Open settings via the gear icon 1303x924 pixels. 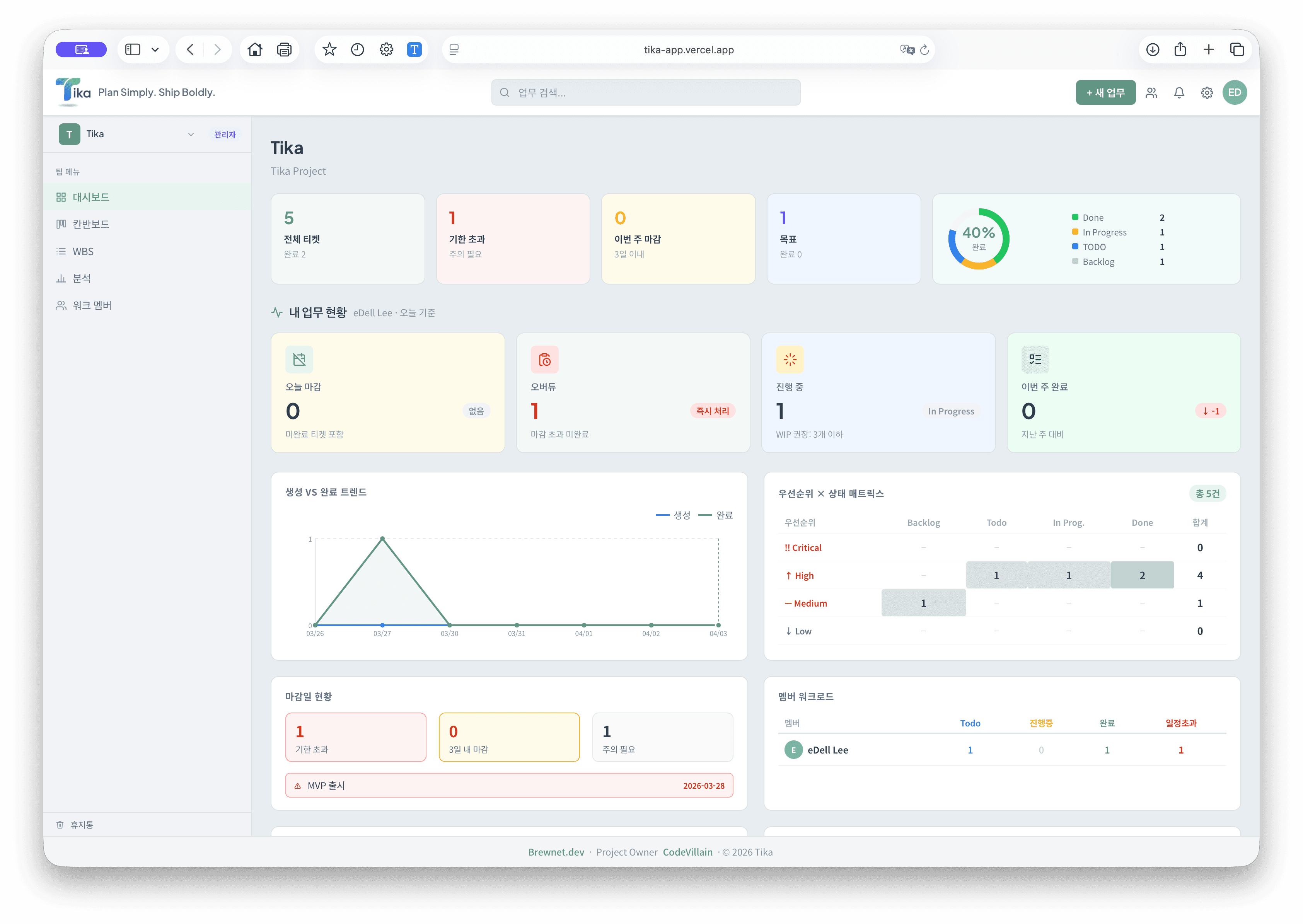[x=1207, y=92]
